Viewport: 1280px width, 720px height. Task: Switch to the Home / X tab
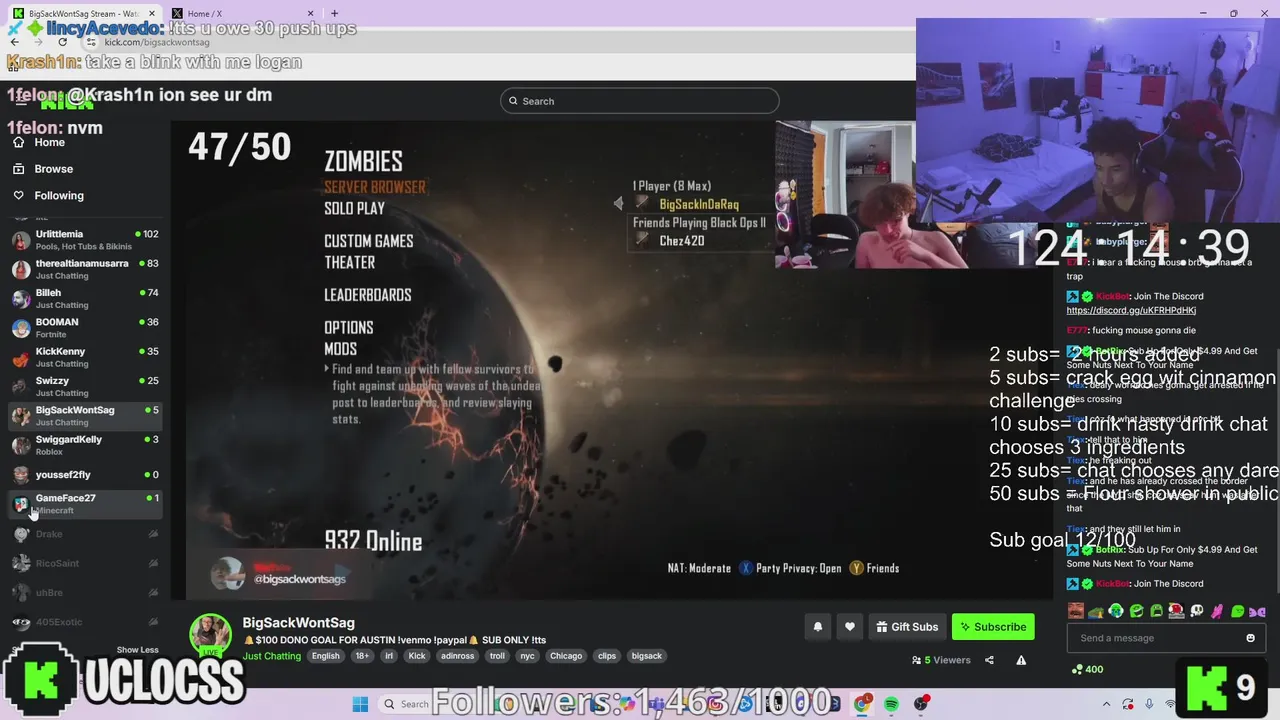tap(242, 13)
